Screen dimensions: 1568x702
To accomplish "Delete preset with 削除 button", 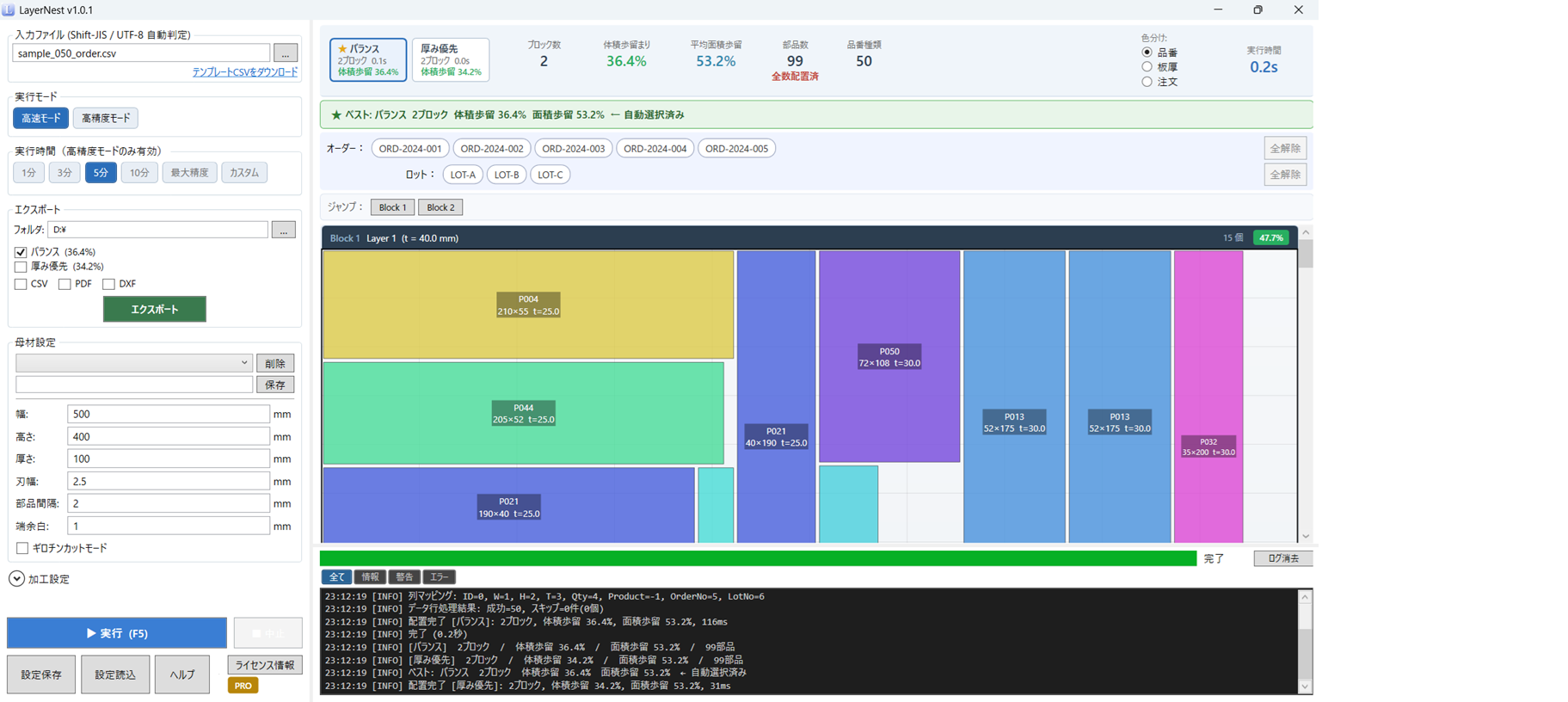I will [x=275, y=363].
